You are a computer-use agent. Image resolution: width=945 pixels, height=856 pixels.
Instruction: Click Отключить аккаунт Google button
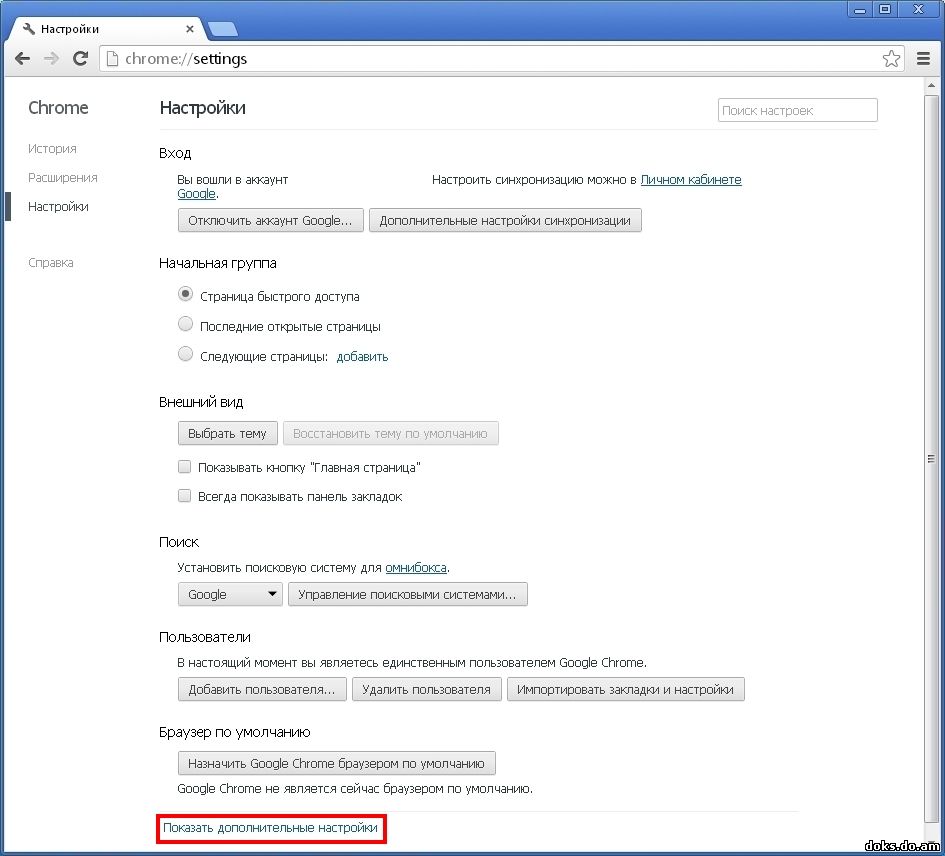click(x=271, y=220)
